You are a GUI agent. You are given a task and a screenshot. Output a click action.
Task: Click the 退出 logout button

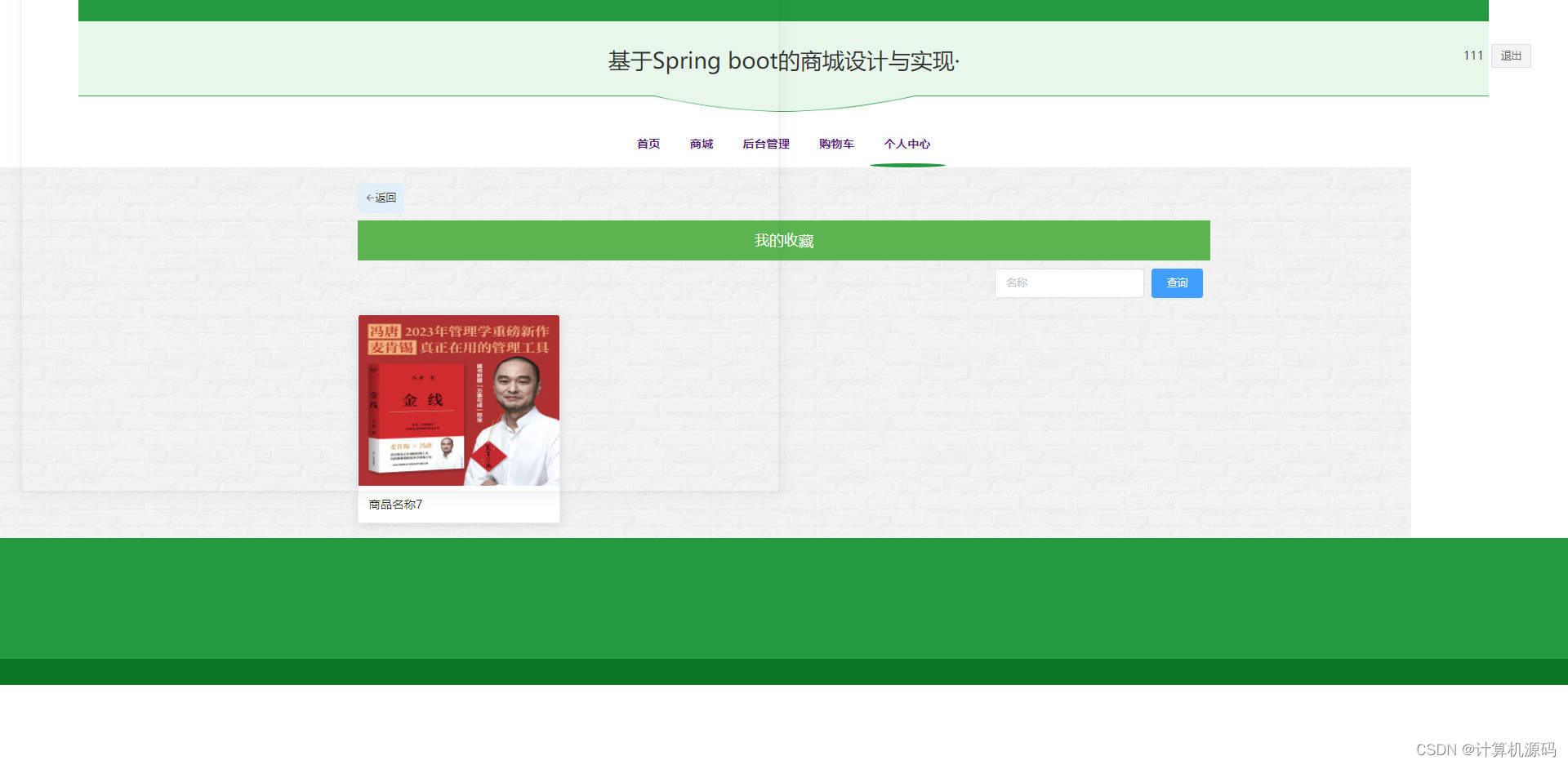tap(1510, 56)
